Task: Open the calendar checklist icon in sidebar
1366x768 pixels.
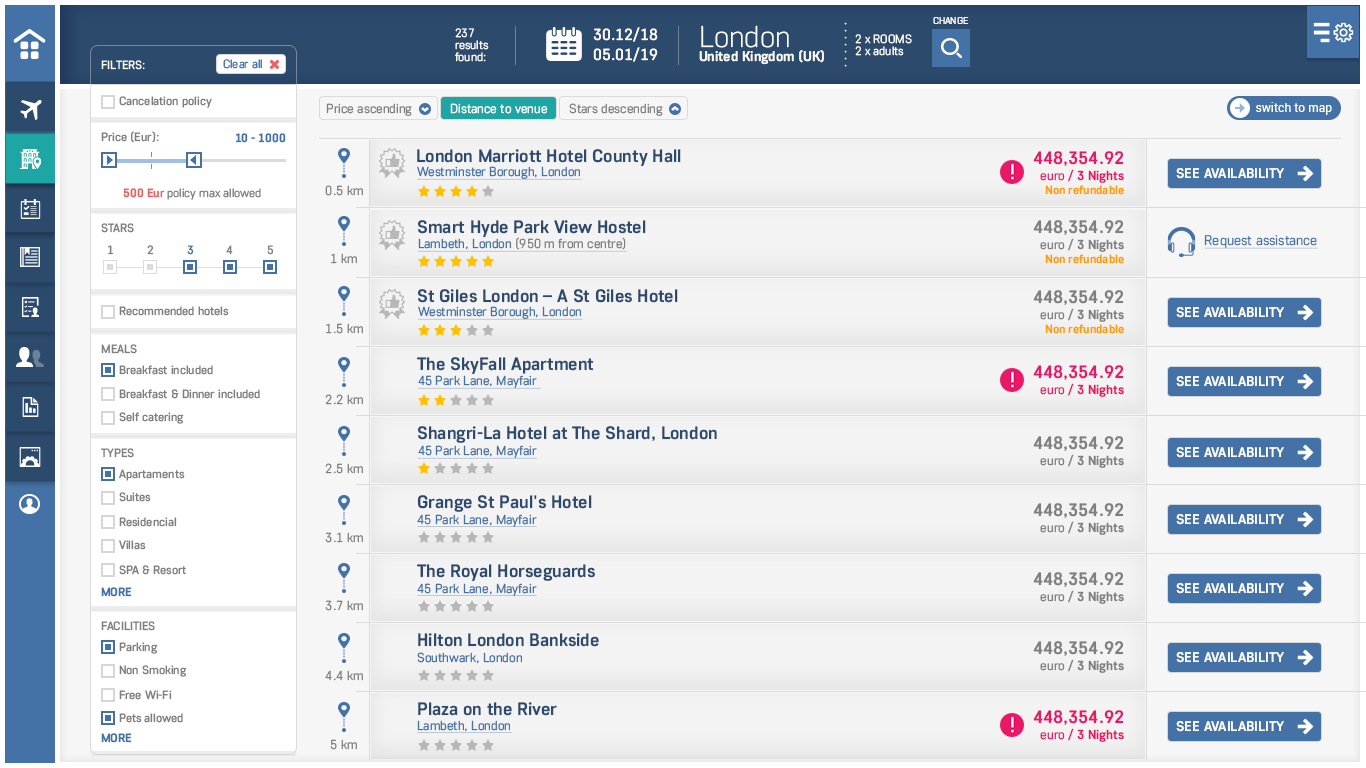Action: (30, 208)
